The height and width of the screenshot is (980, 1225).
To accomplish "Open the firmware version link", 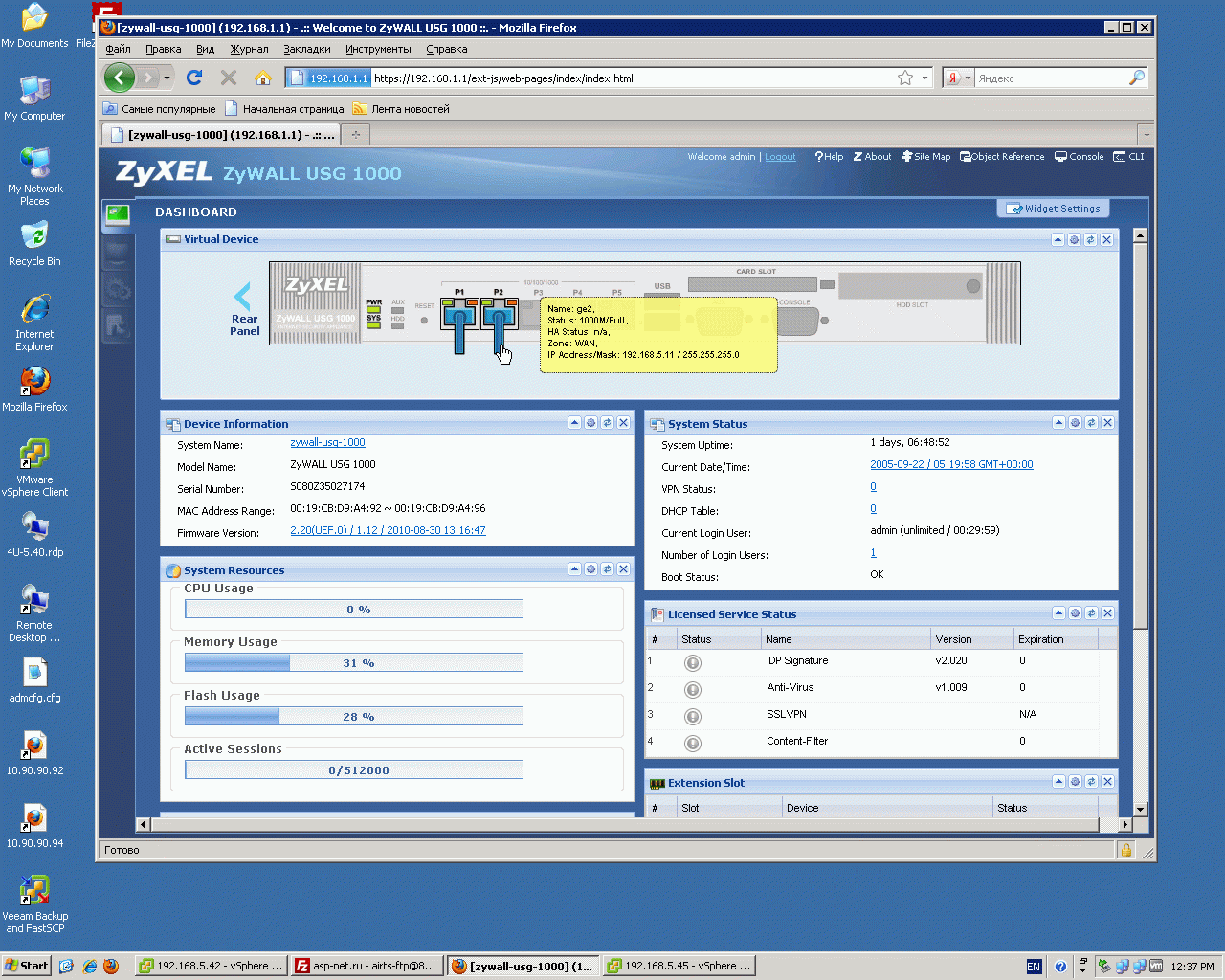I will 388,531.
